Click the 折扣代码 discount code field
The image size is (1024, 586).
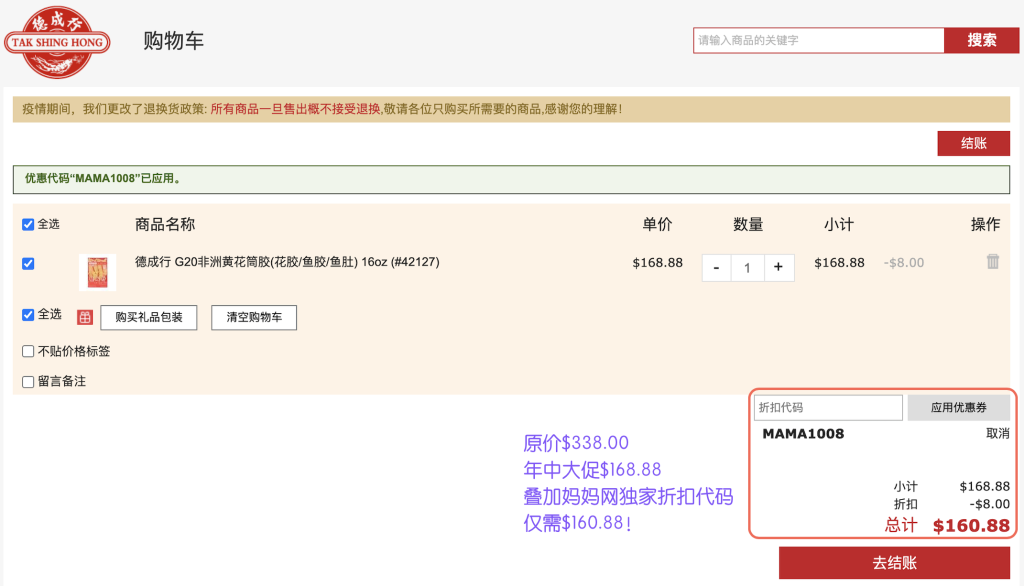(x=828, y=408)
